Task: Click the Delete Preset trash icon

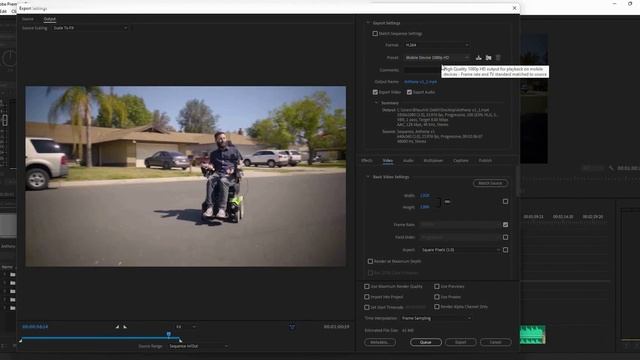Action: click(x=498, y=58)
